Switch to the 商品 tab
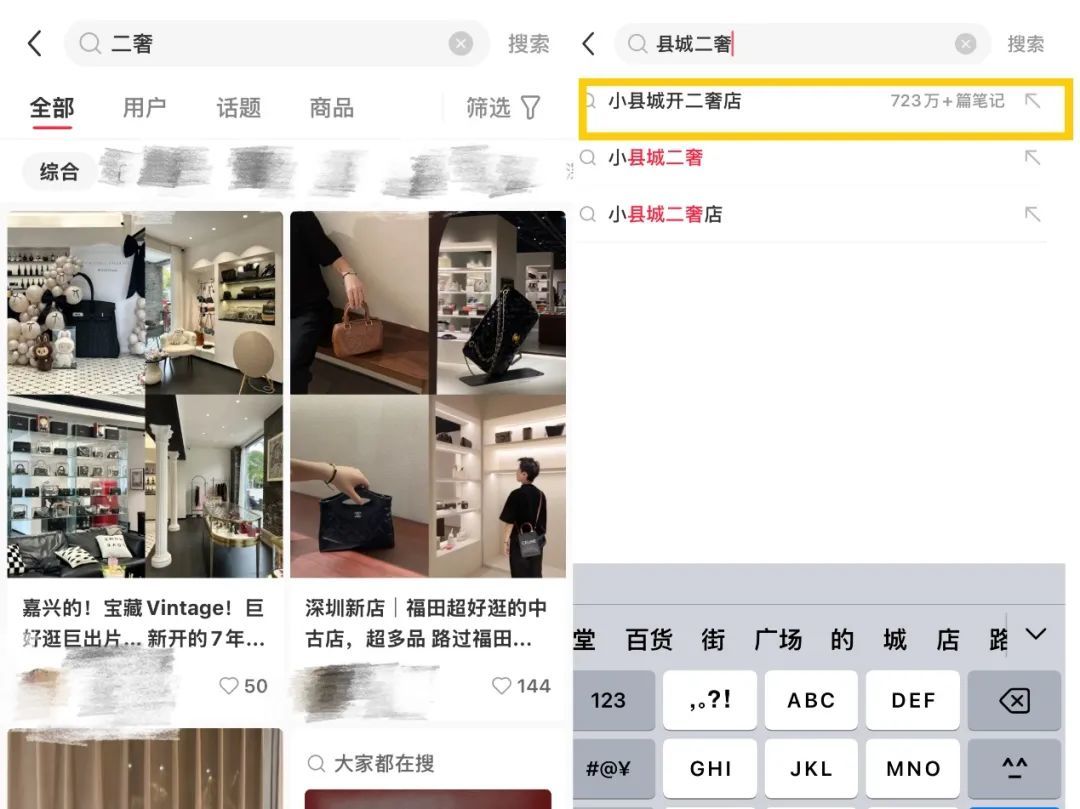The height and width of the screenshot is (809, 1080). [x=331, y=107]
